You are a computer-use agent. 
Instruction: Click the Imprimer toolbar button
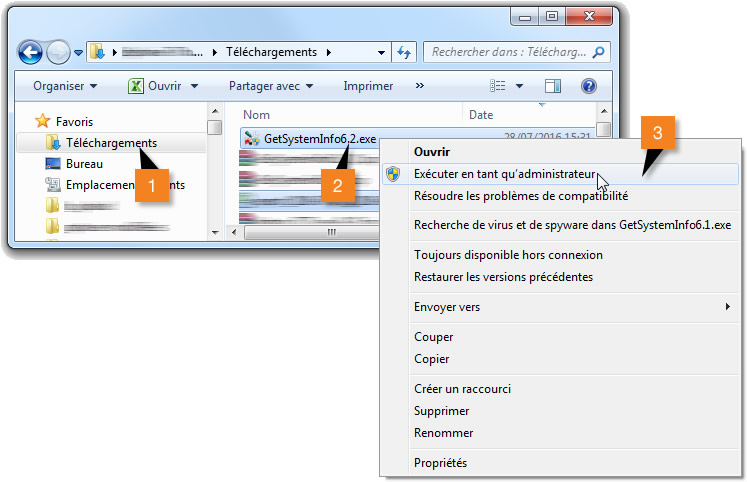tap(368, 86)
